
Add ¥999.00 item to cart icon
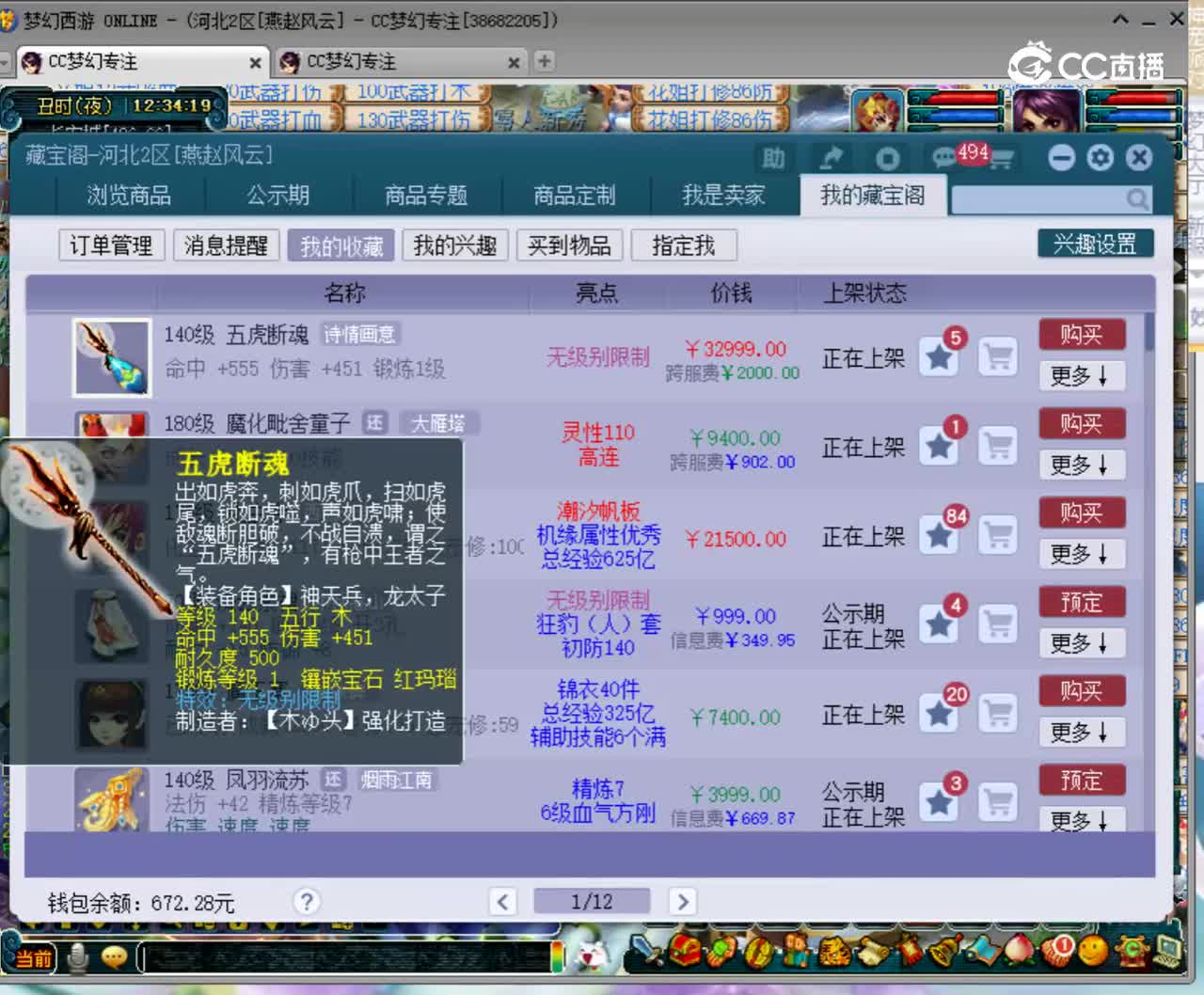coord(998,624)
